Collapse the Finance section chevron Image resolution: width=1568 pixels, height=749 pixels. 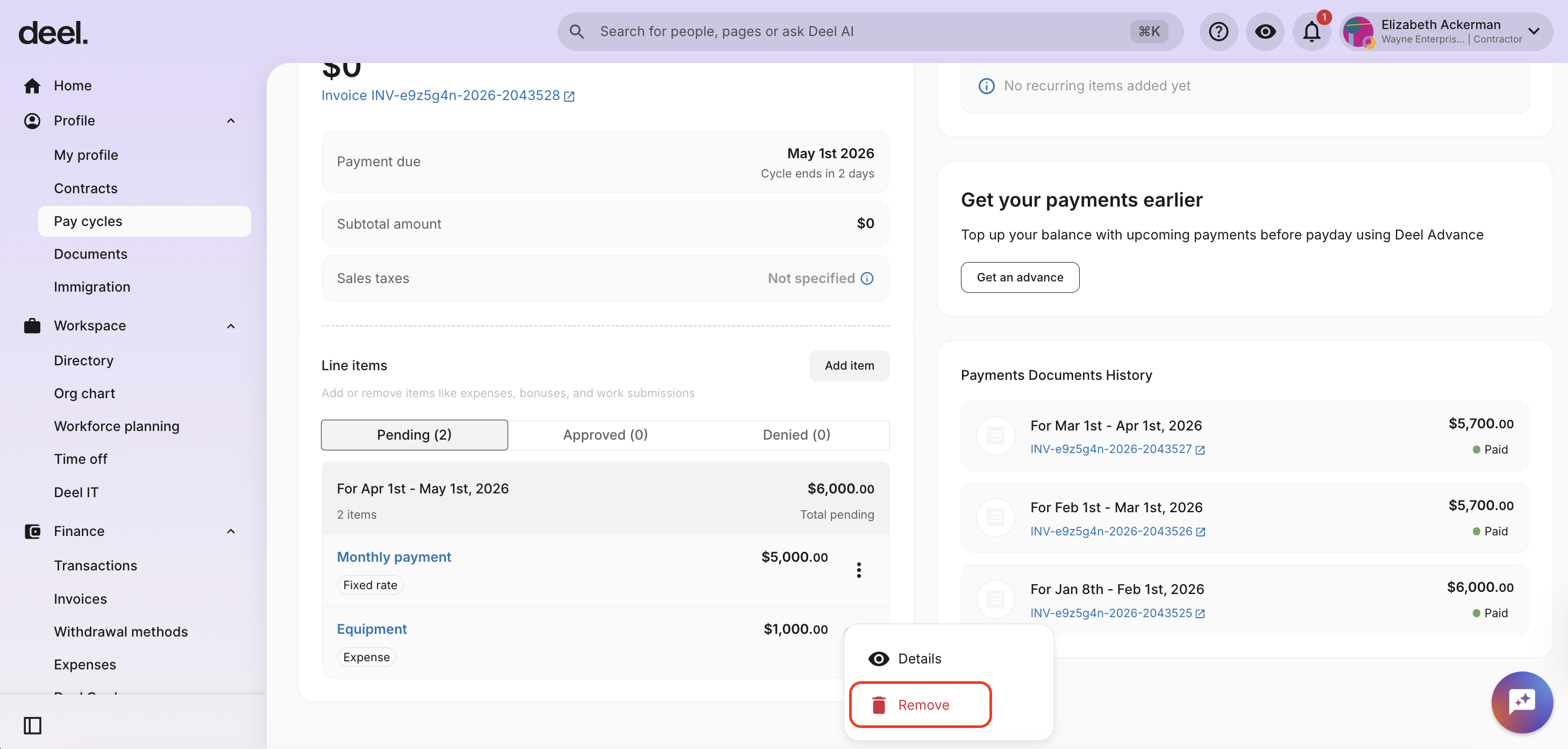(x=231, y=531)
